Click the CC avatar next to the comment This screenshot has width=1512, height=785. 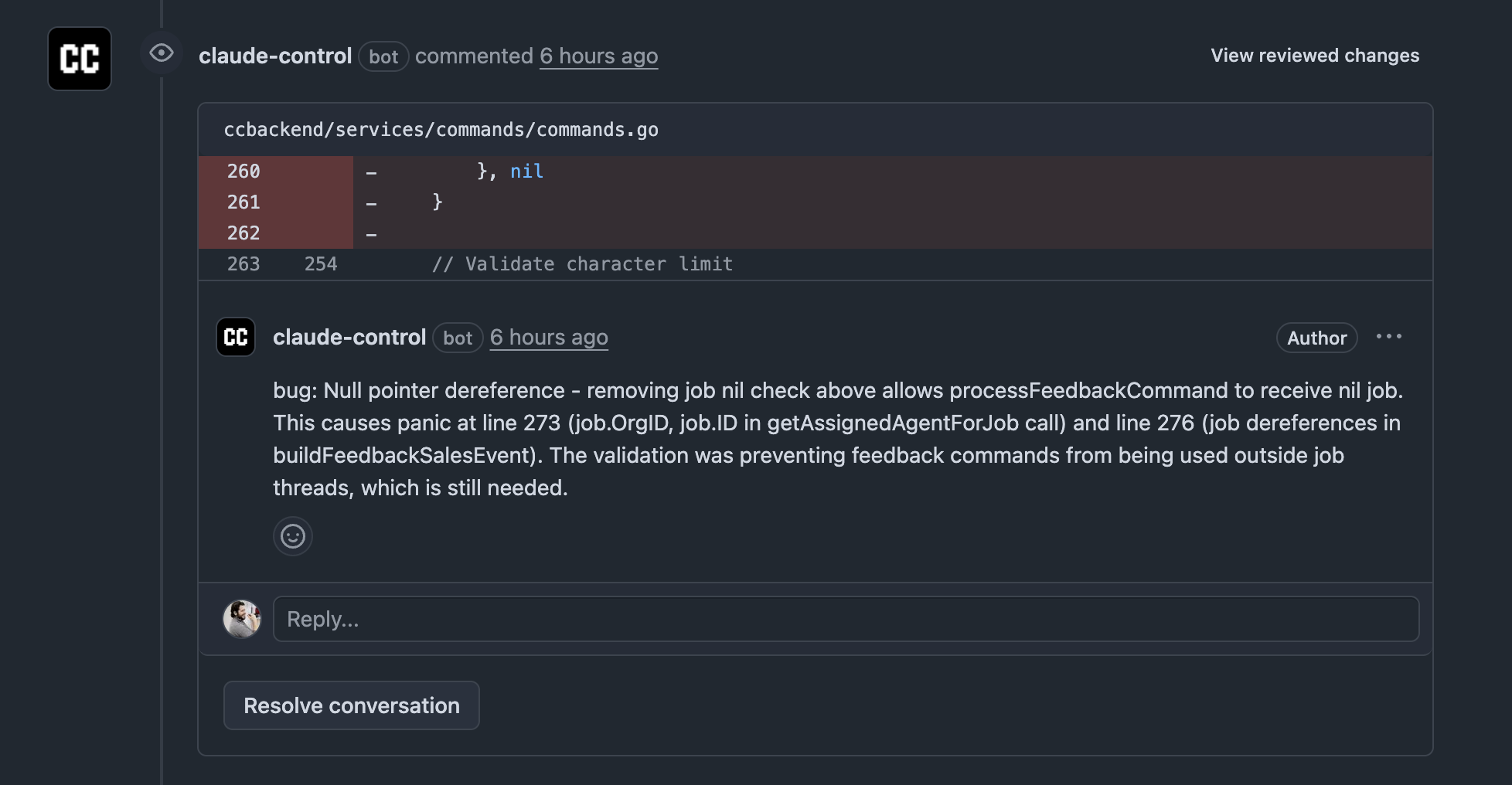click(x=236, y=337)
